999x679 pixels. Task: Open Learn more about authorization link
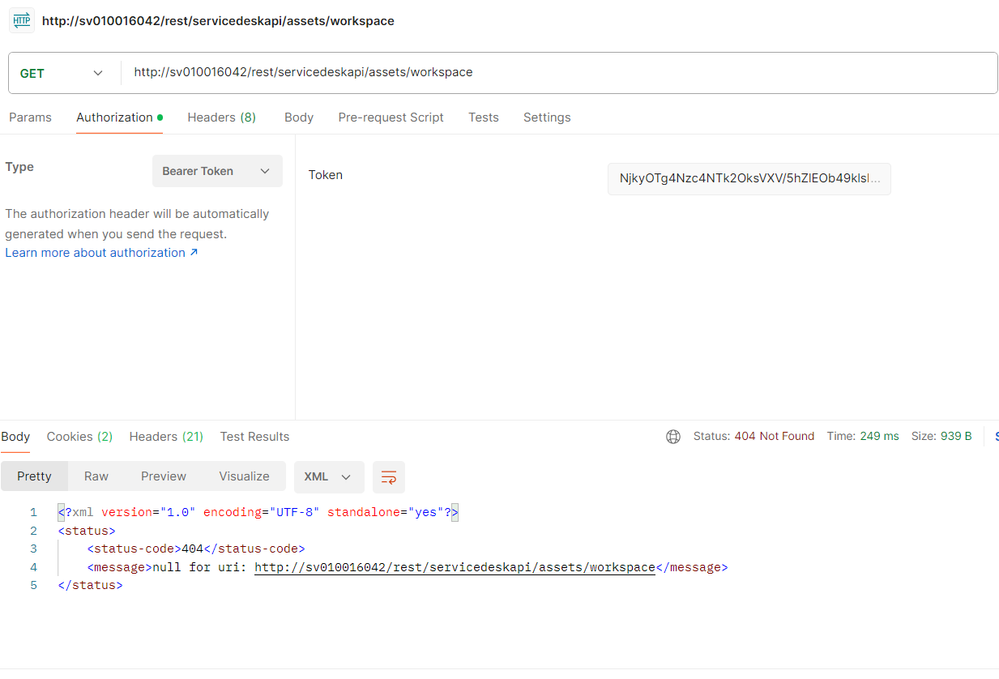pyautogui.click(x=101, y=253)
